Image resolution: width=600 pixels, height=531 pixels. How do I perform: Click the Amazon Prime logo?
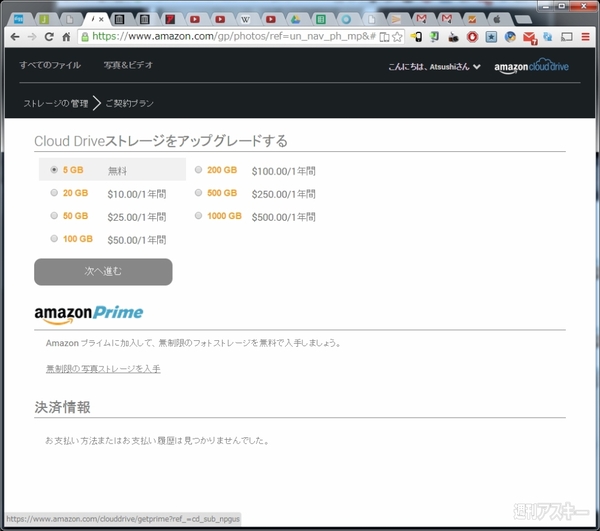coord(89,314)
